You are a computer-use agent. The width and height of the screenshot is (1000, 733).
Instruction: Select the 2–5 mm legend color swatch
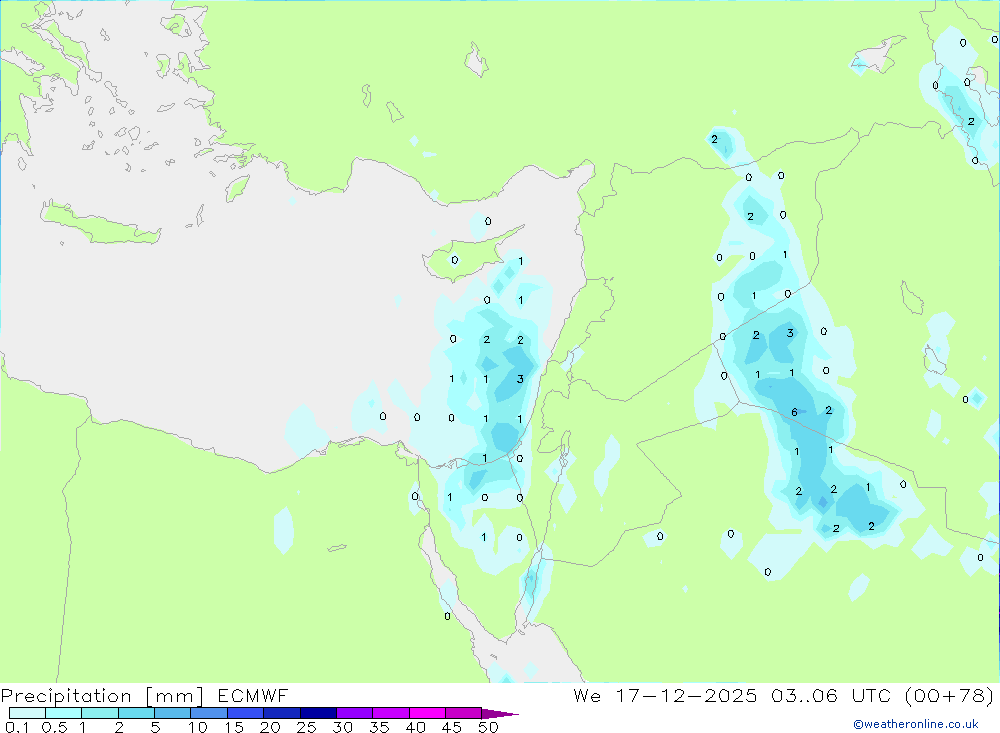pyautogui.click(x=136, y=713)
